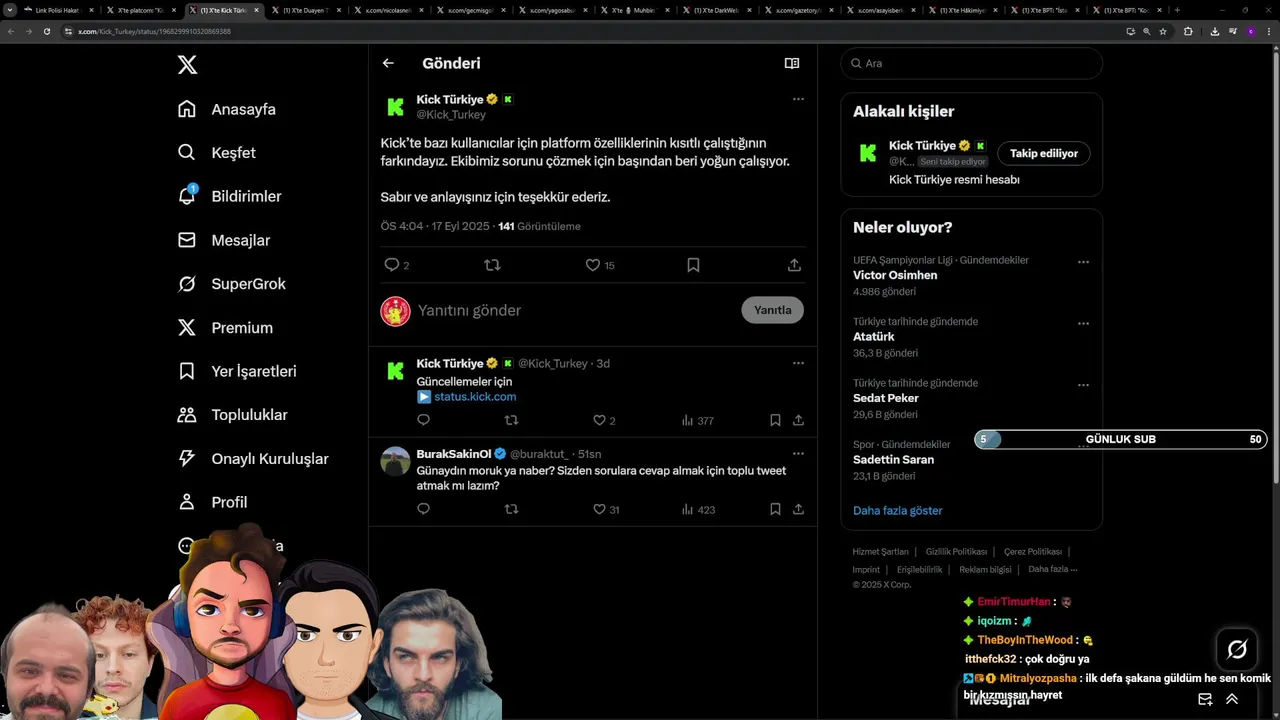Viewport: 1280px width, 720px height.
Task: Open more options for Victor Osimhen trend
Action: point(1083,262)
